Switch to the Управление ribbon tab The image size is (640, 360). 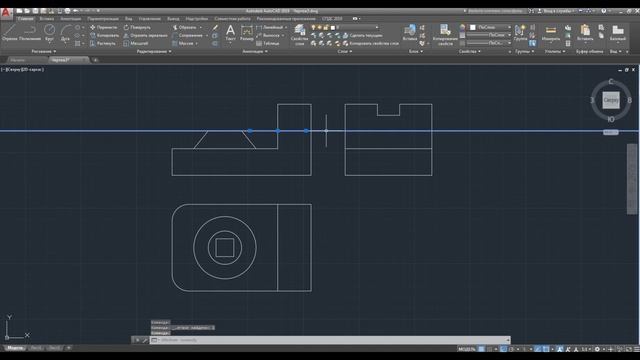coord(149,19)
